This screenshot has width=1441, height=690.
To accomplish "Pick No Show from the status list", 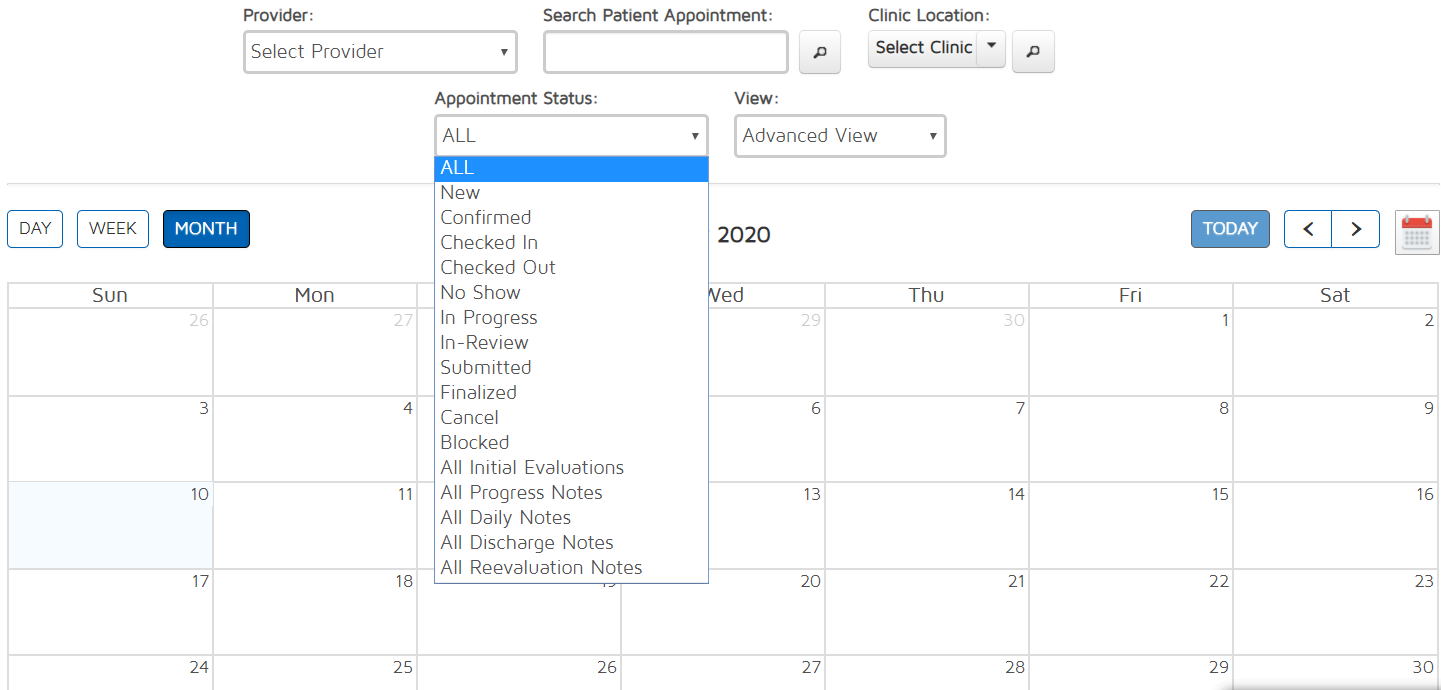I will point(480,293).
